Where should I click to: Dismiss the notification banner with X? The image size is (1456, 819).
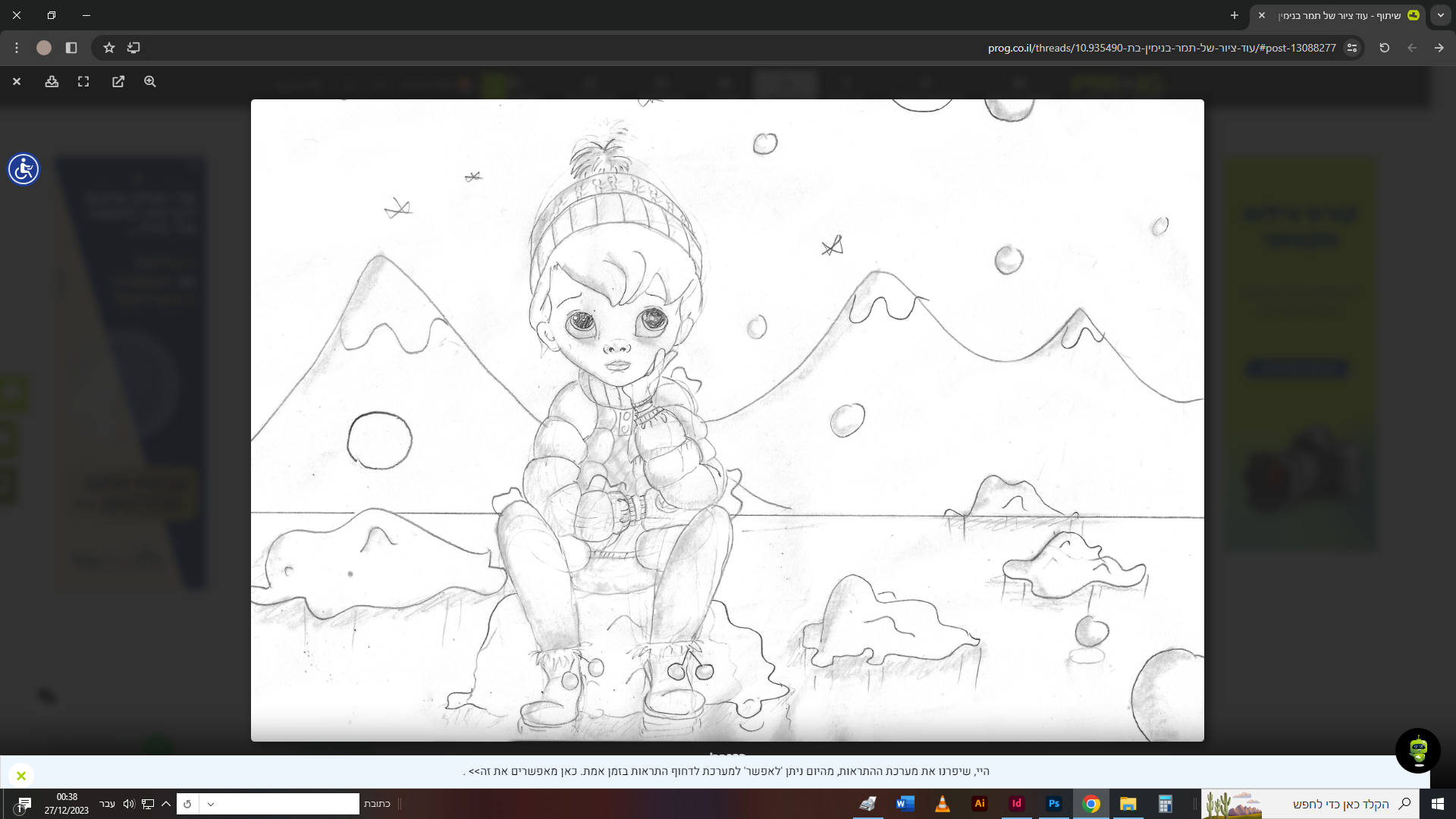[x=21, y=775]
